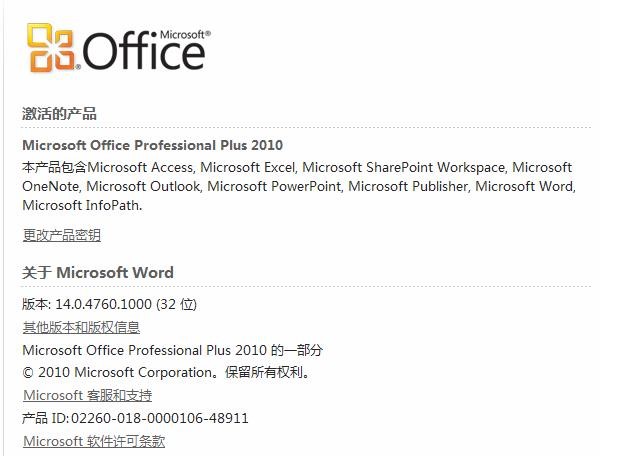Screen dimensions: 640x456
Task: Click the dotted separator below 激活的产品
Action: click(x=306, y=127)
